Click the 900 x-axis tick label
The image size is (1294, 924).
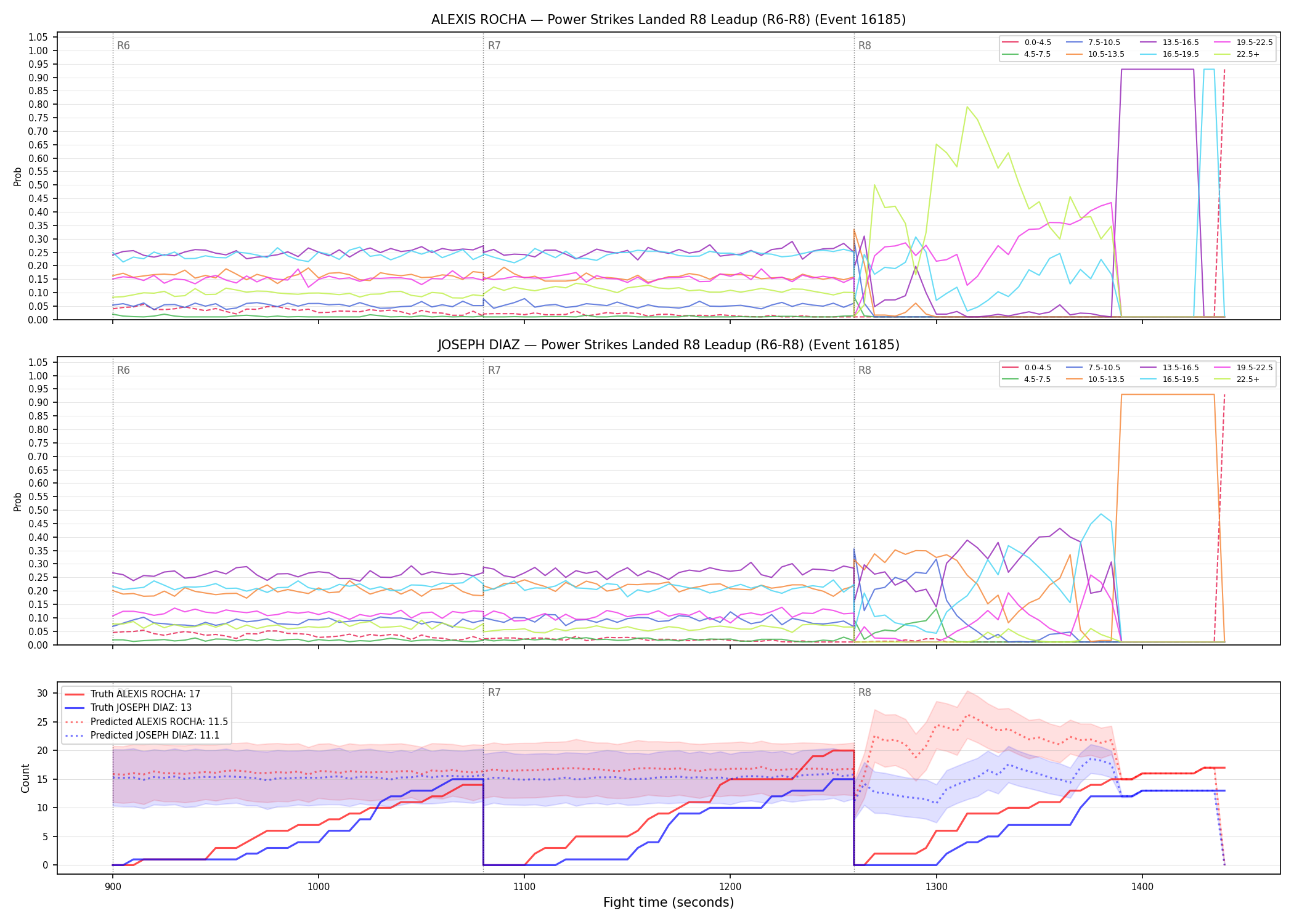pos(112,886)
